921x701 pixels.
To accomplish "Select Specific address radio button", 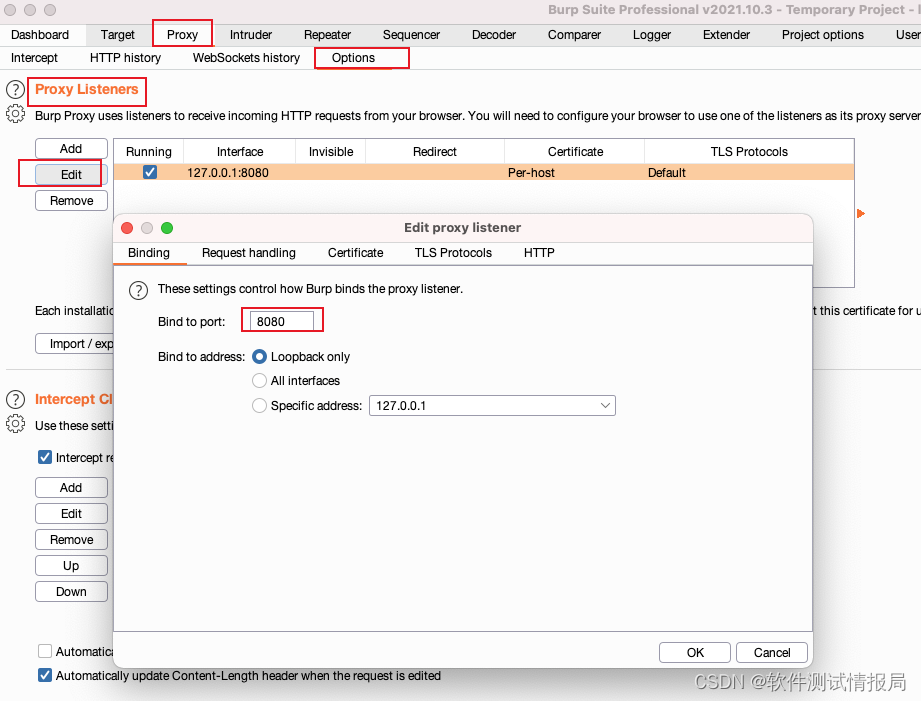I will coord(259,405).
